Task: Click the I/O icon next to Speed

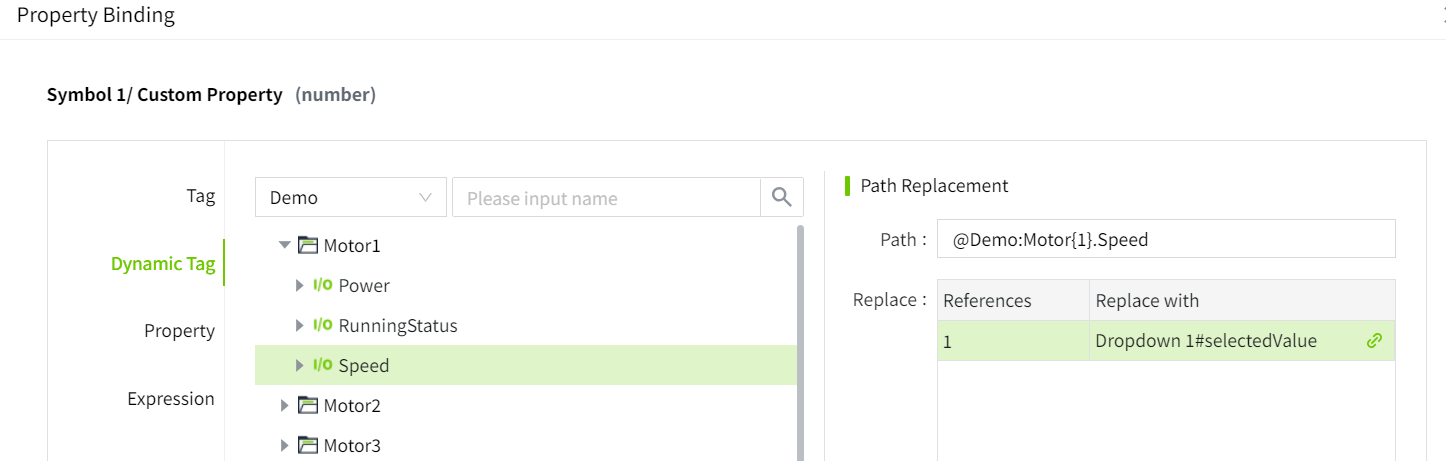Action: pyautogui.click(x=323, y=366)
